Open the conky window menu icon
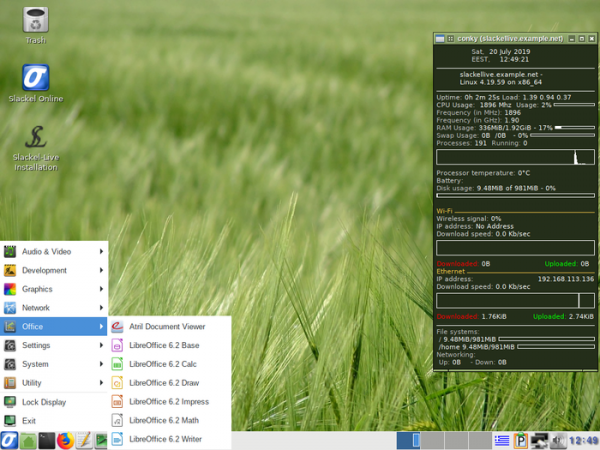The width and height of the screenshot is (600, 450). point(439,38)
